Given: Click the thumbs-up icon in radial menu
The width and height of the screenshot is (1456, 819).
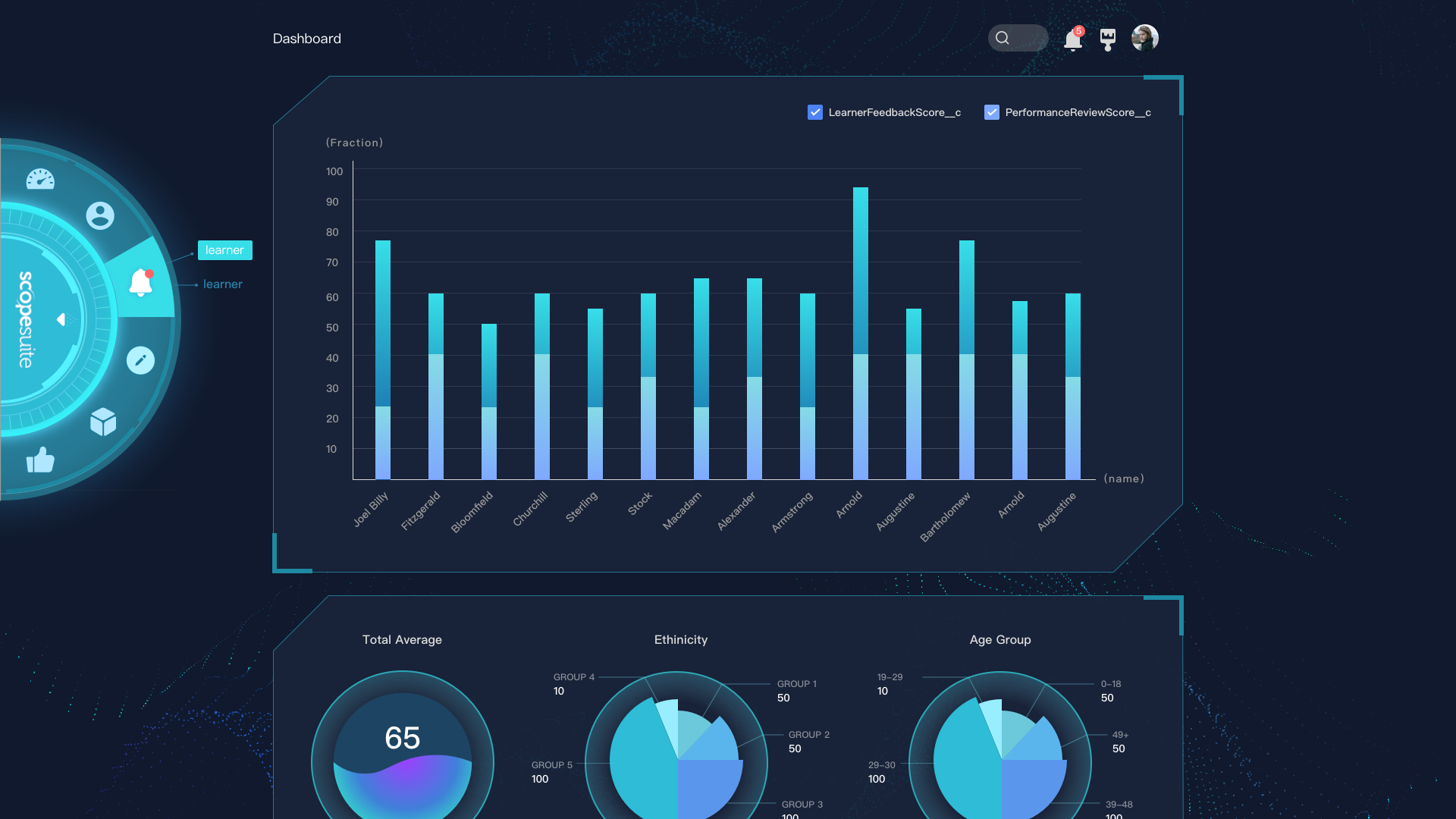Looking at the screenshot, I should [x=40, y=460].
